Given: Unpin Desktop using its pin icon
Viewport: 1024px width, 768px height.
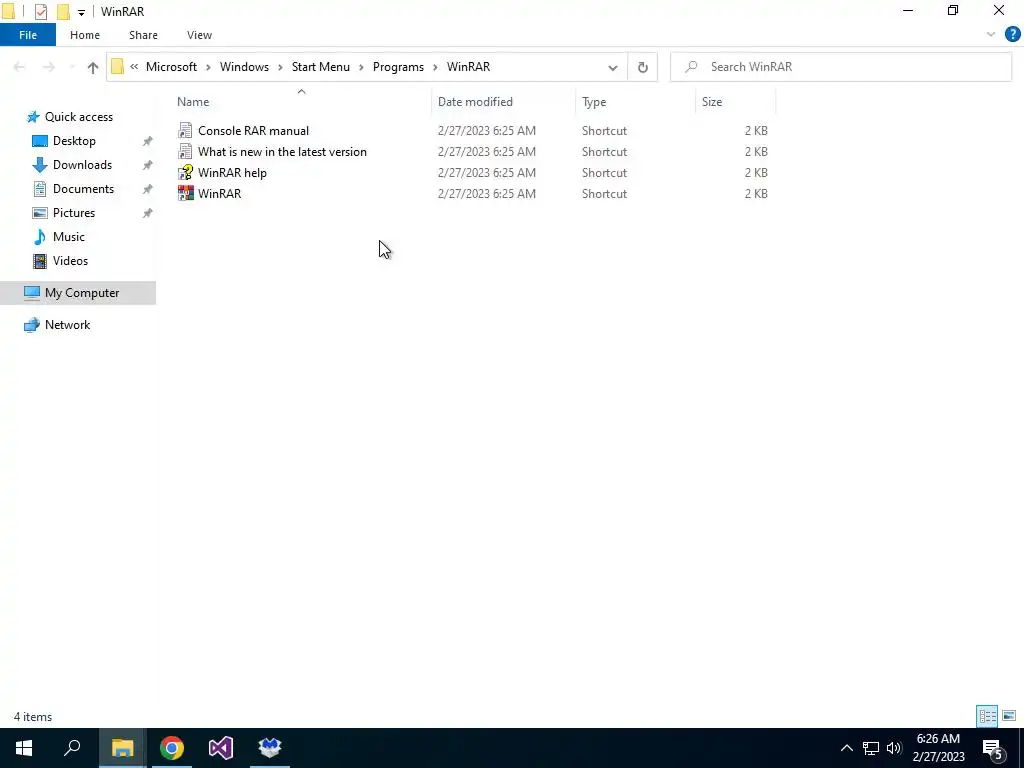Looking at the screenshot, I should (x=148, y=141).
